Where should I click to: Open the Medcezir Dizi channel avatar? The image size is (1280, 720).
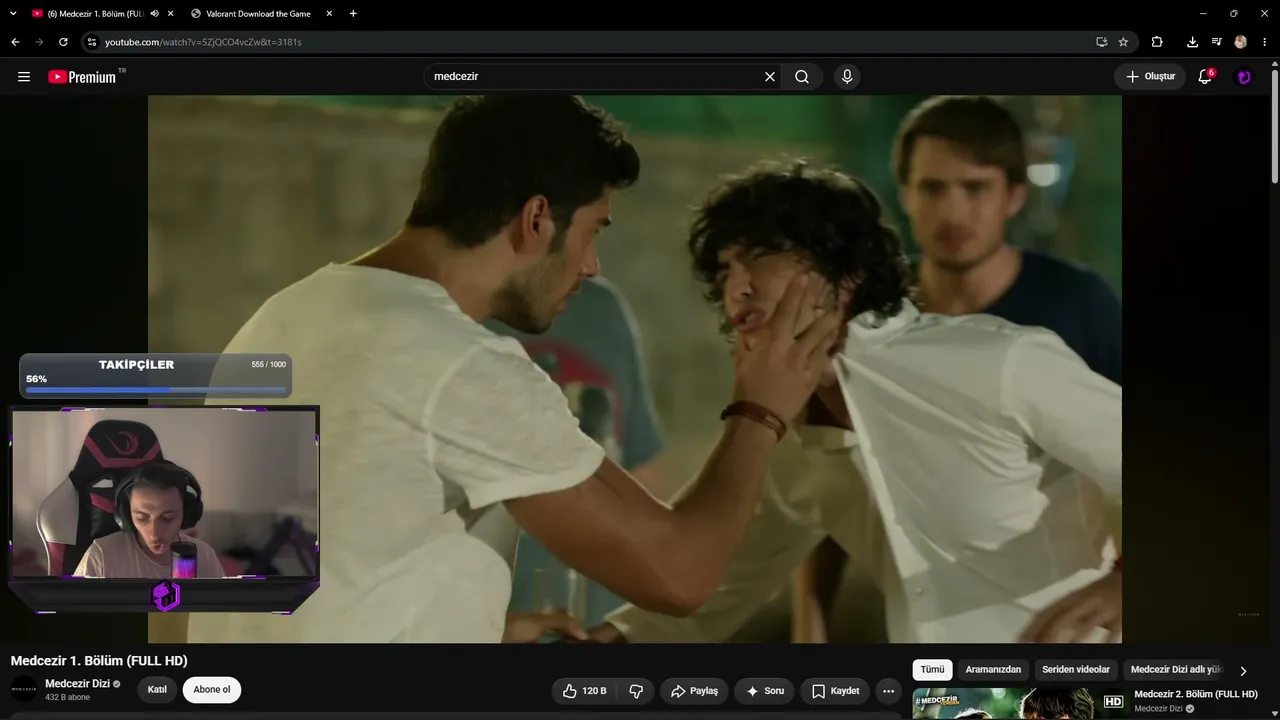pos(24,689)
